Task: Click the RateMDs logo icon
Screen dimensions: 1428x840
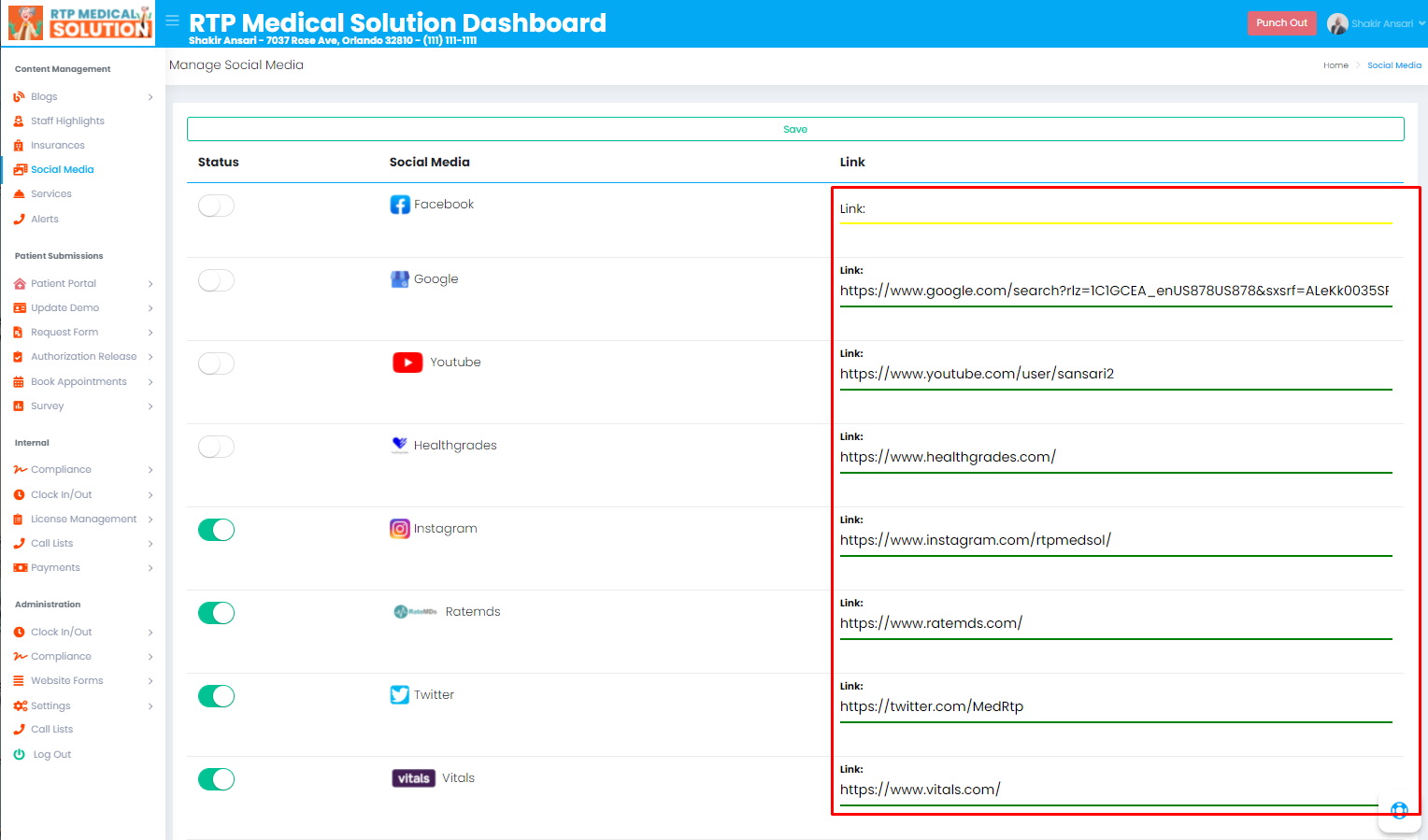Action: coord(415,612)
